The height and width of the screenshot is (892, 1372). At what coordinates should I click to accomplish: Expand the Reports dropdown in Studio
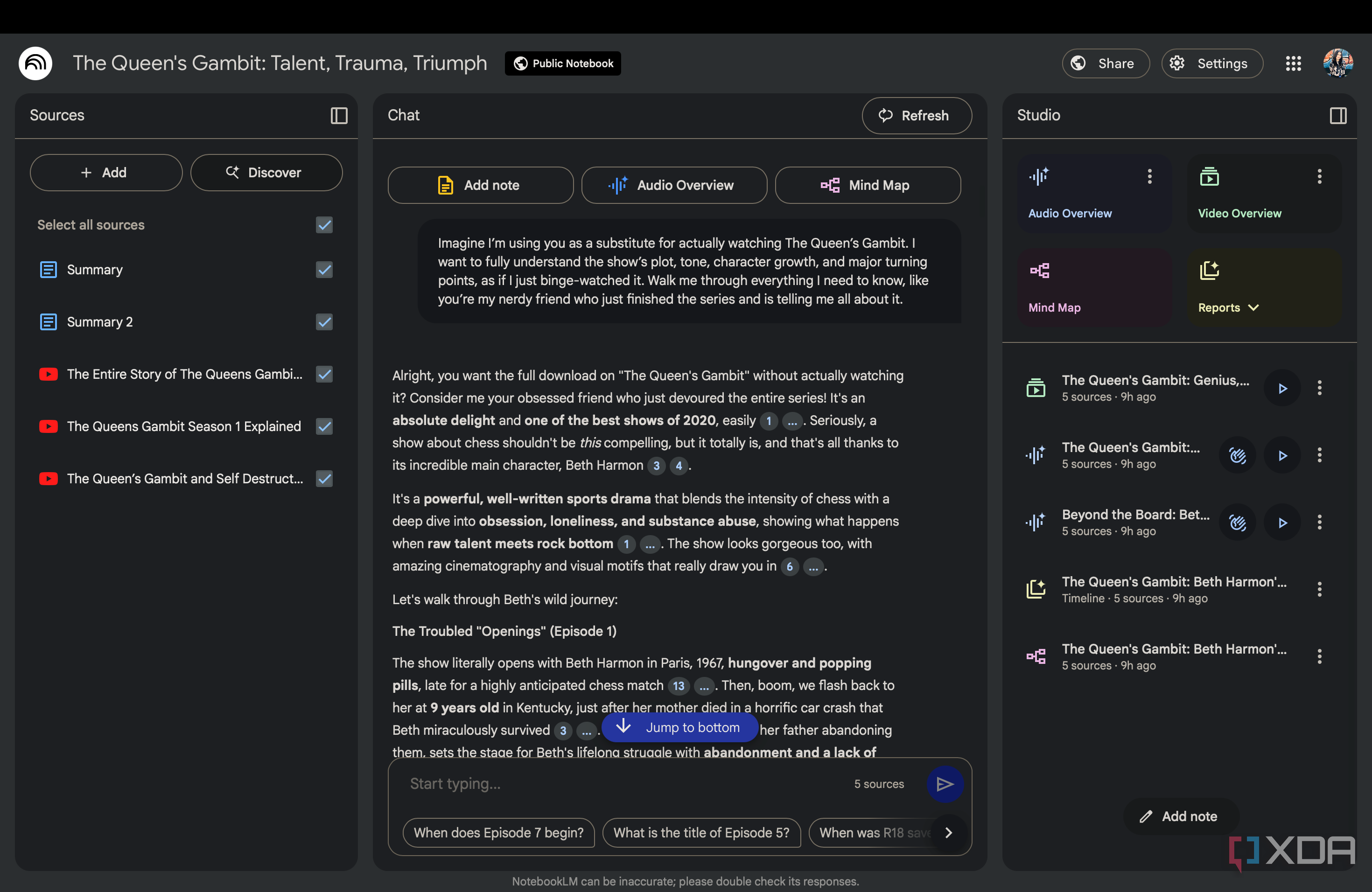coord(1228,308)
